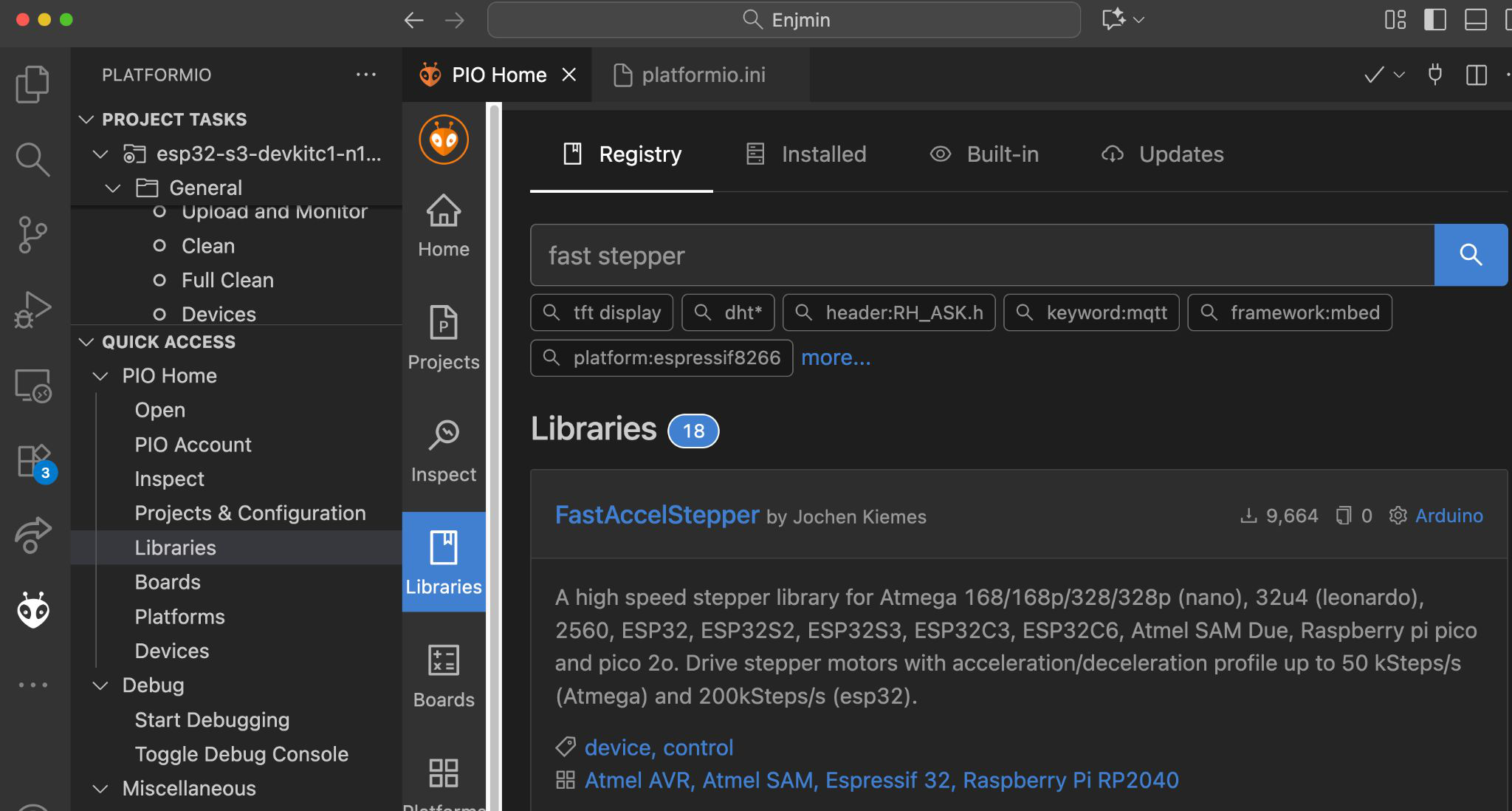The width and height of the screenshot is (1512, 811).
Task: Open Source Control view in activity bar
Action: click(32, 235)
